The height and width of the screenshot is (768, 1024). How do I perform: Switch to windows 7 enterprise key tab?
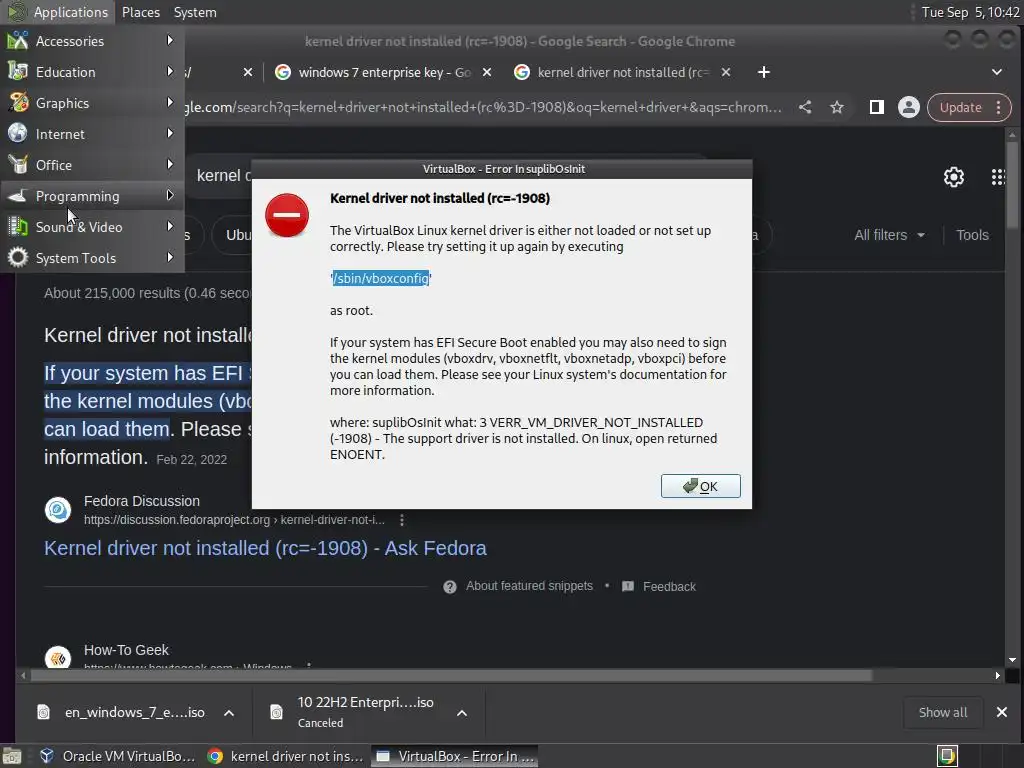(x=383, y=72)
